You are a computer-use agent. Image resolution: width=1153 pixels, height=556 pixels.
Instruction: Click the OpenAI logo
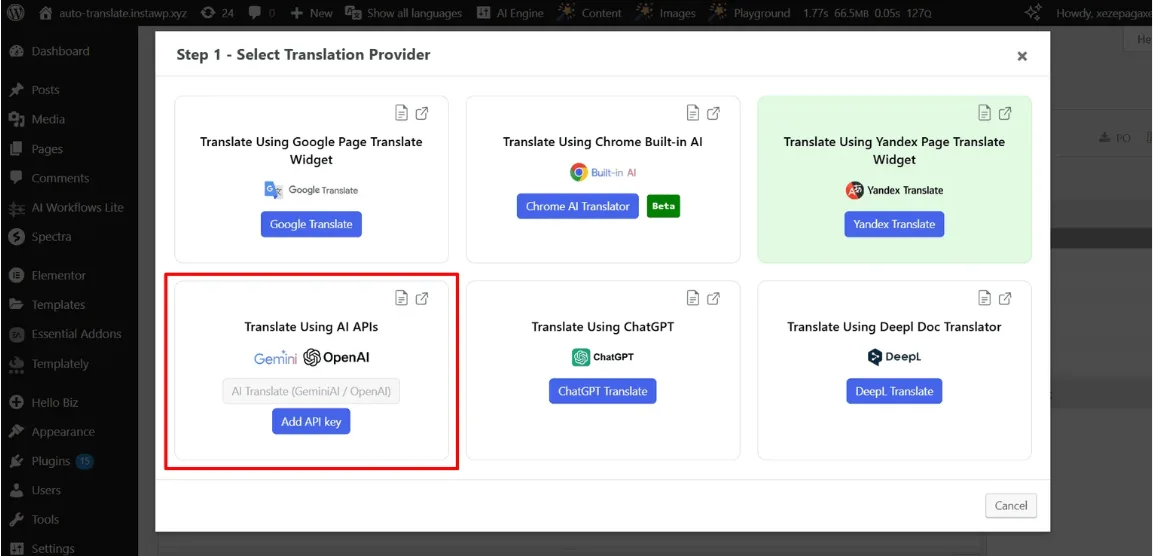click(x=336, y=357)
